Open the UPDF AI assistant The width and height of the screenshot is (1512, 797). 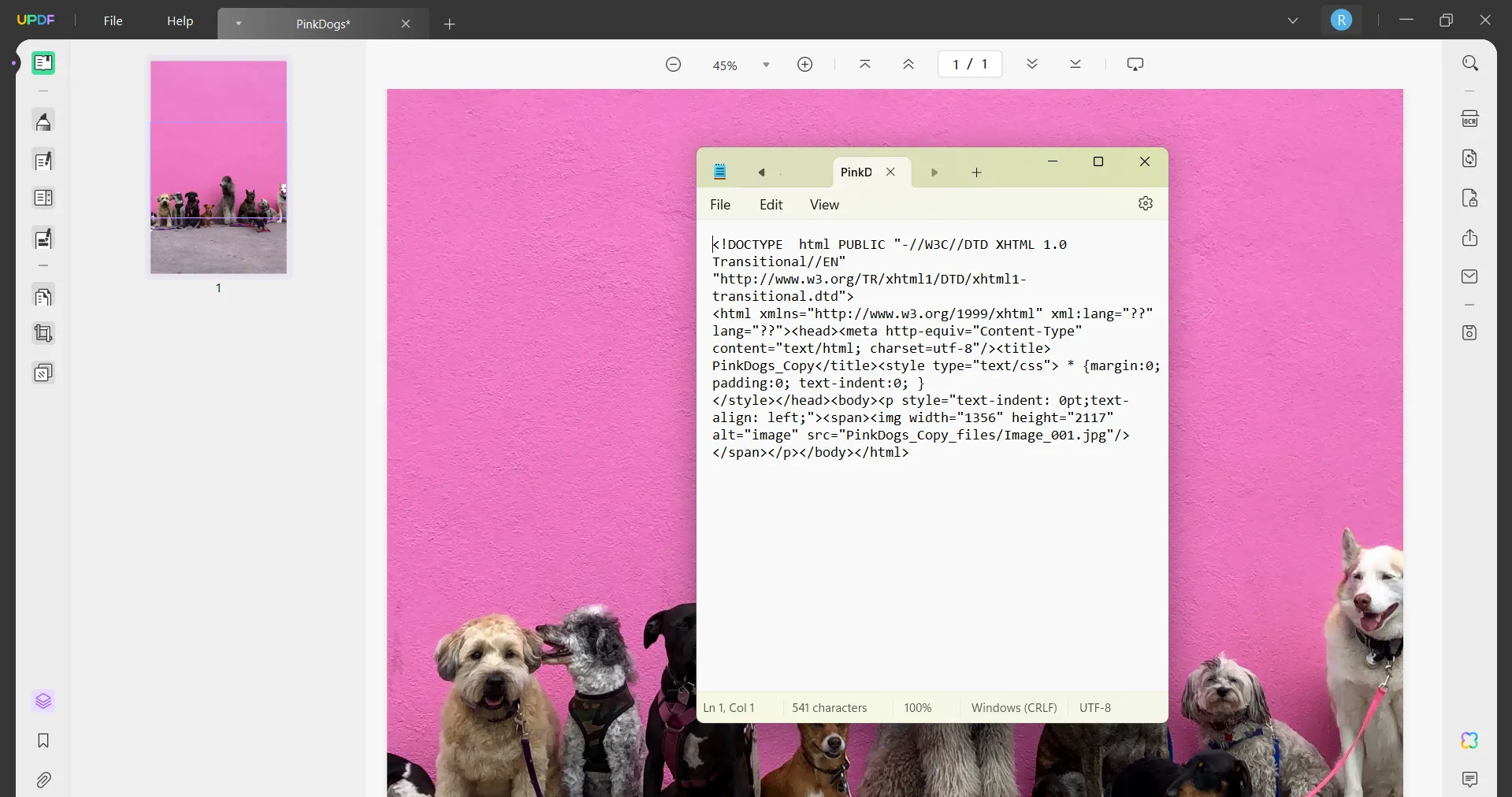[x=1470, y=740]
